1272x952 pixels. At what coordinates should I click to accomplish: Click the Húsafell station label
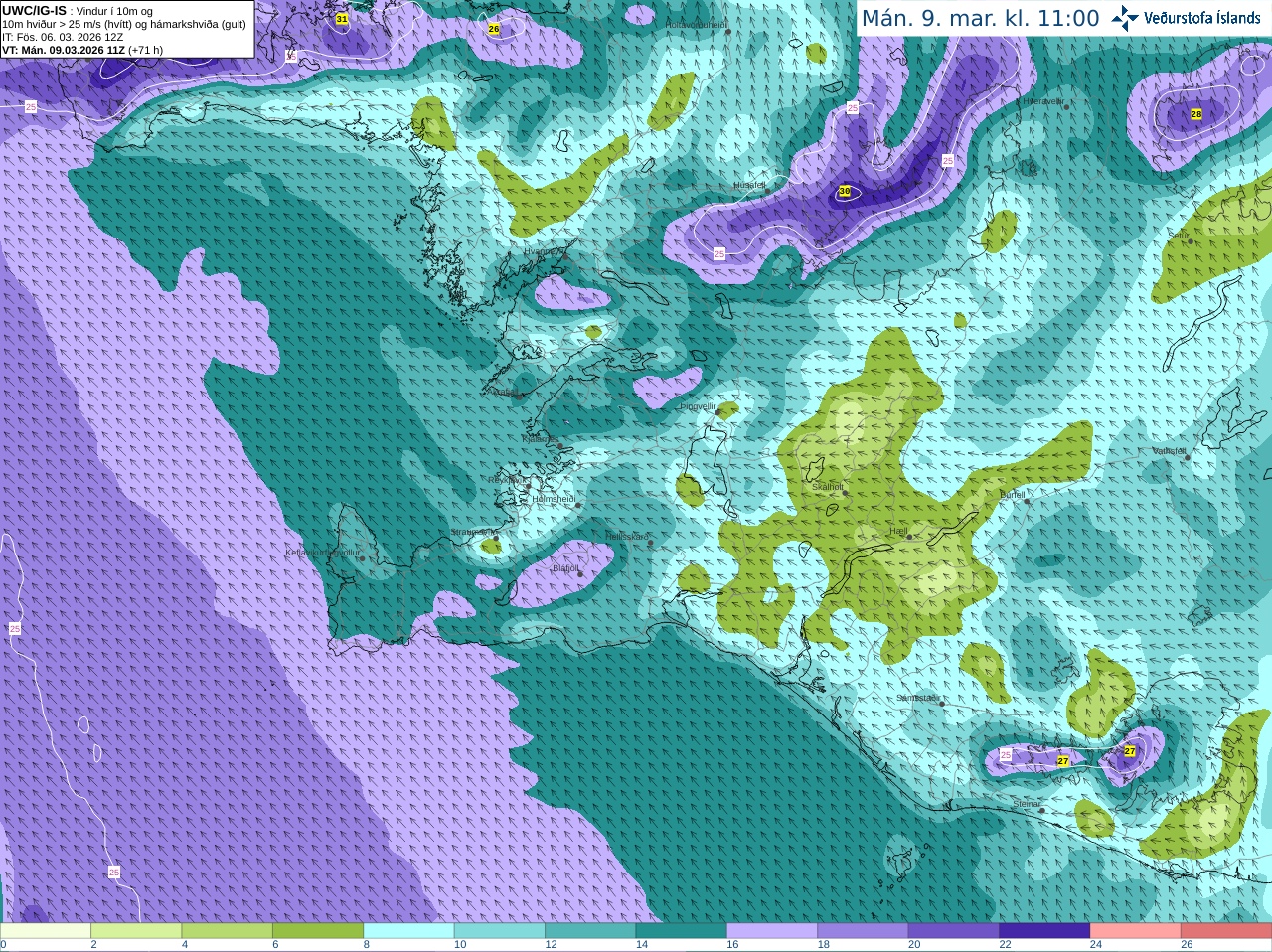[749, 185]
